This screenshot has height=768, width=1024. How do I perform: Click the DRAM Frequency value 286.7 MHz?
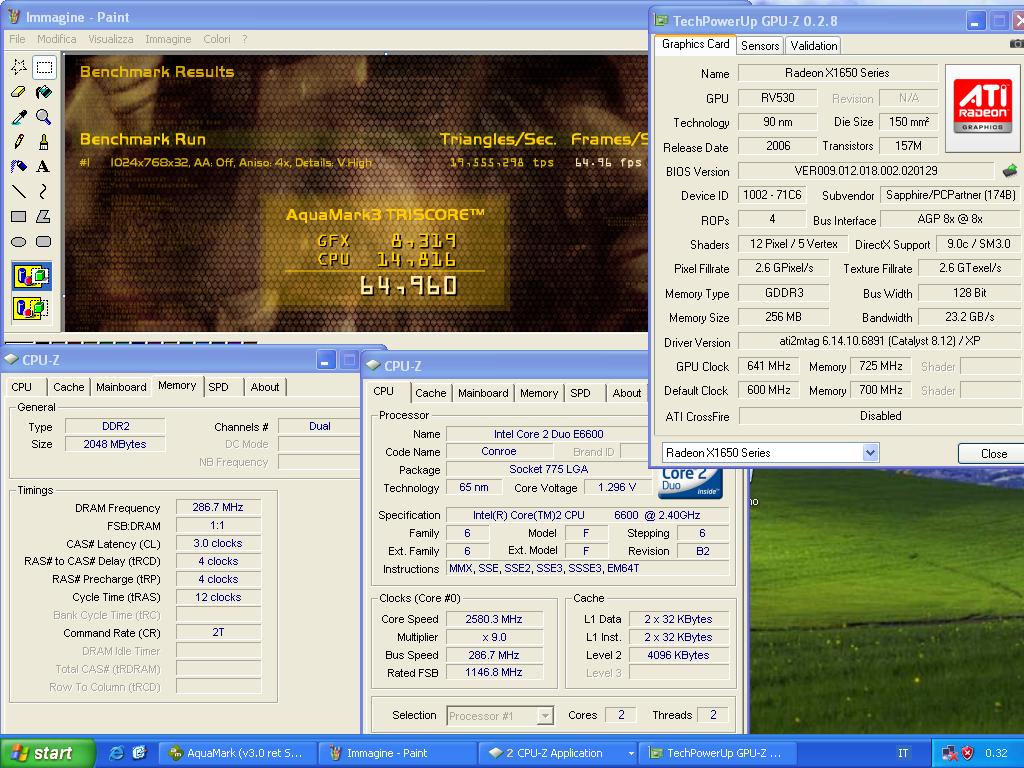218,507
